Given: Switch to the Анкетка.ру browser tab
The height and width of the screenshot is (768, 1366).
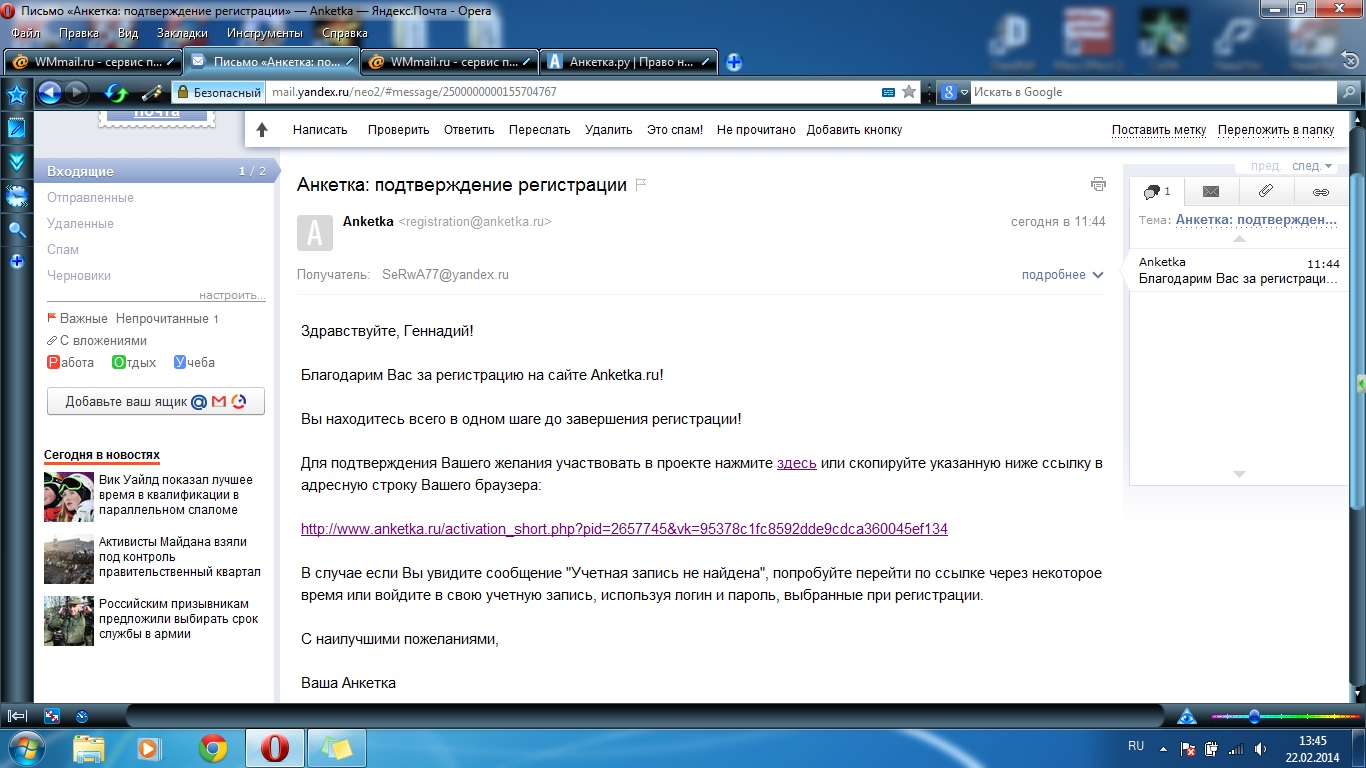Looking at the screenshot, I should point(630,62).
